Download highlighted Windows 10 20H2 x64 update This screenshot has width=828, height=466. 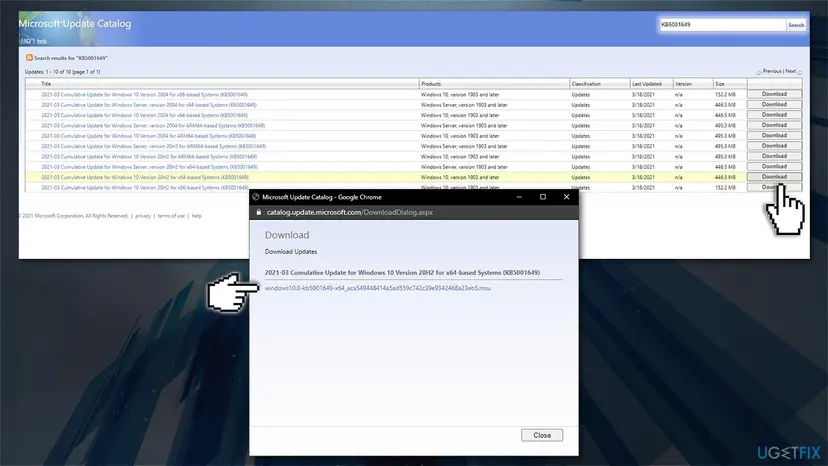coord(774,177)
